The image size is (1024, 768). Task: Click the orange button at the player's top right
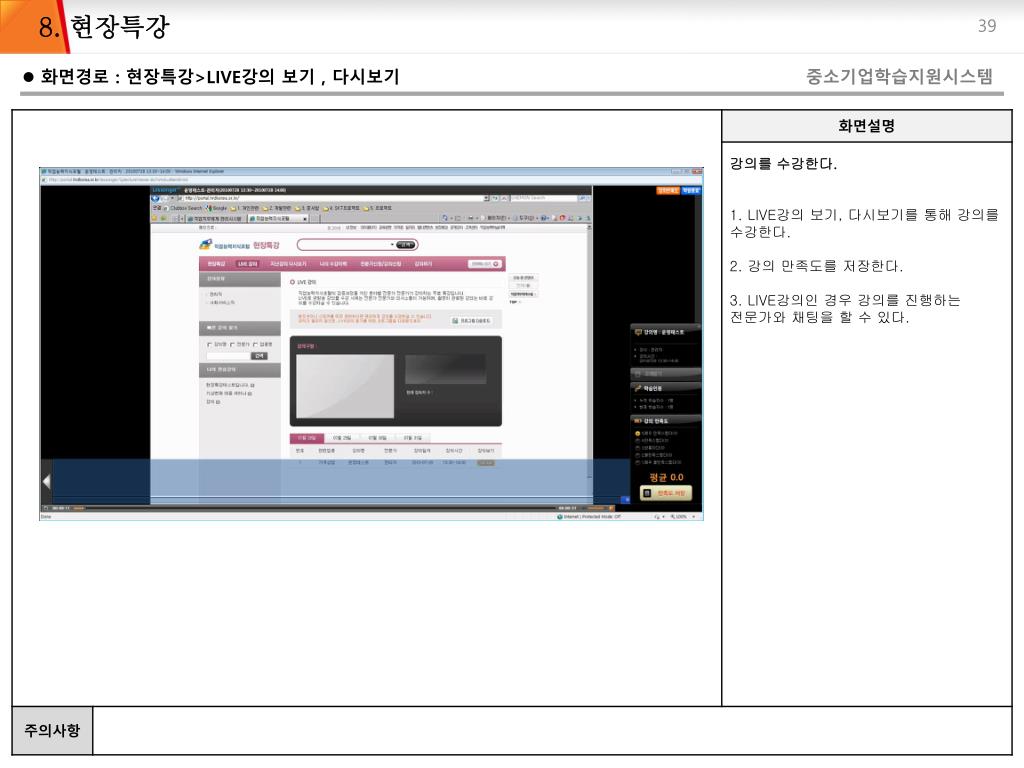(668, 191)
